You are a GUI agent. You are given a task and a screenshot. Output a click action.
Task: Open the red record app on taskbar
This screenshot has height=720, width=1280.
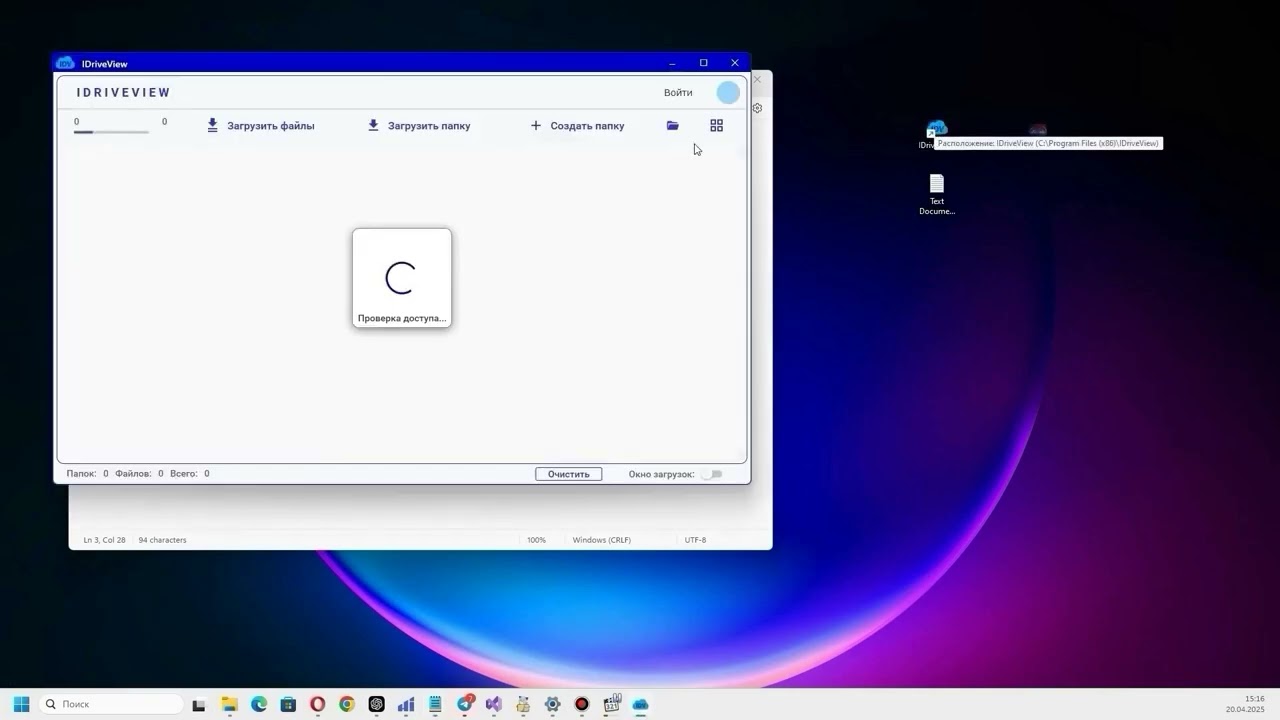582,704
